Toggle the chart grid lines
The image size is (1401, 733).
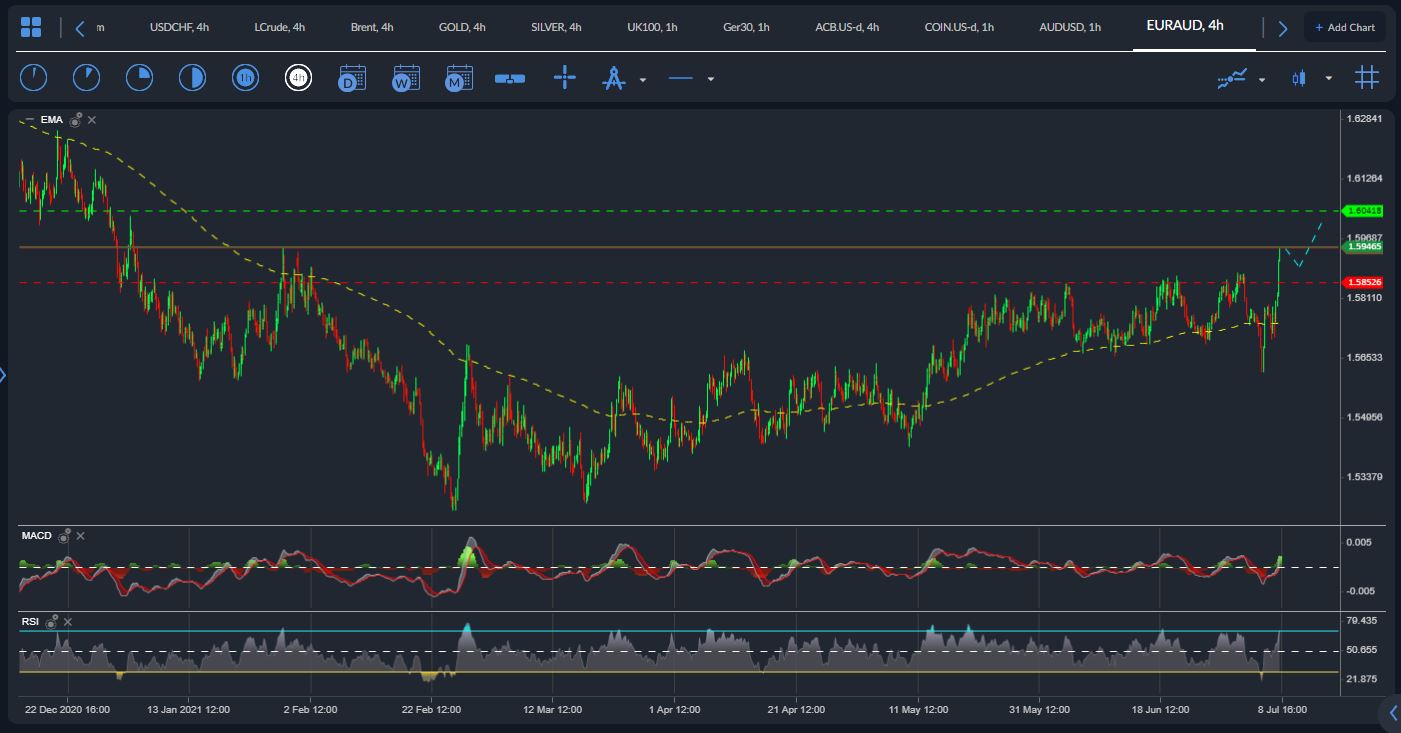[1367, 77]
